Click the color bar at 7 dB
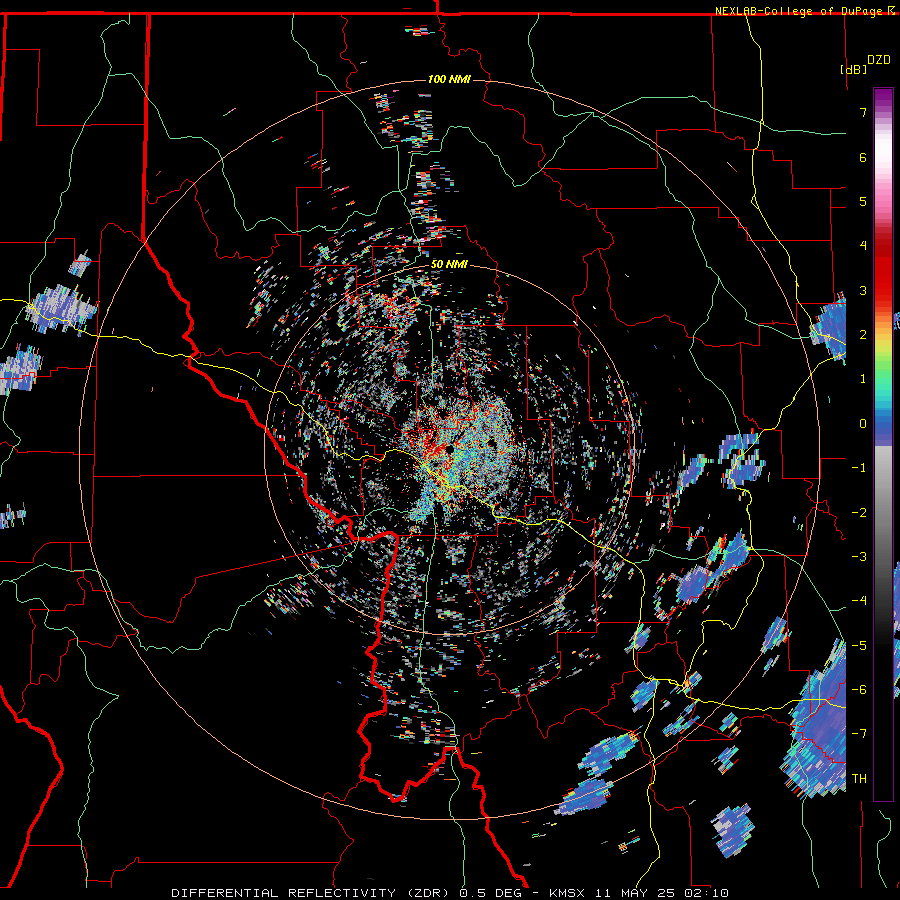The height and width of the screenshot is (900, 900). pos(883,112)
